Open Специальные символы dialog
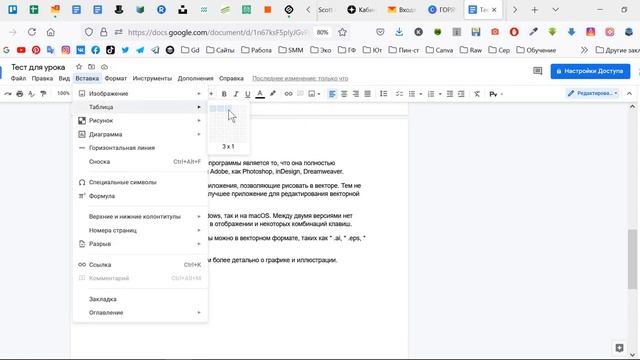This screenshot has height=360, width=640. click(140, 182)
